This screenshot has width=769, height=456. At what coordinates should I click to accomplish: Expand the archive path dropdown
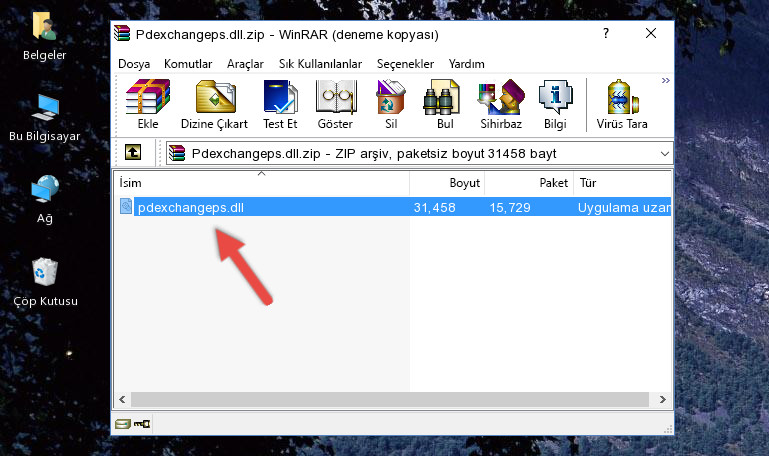[x=665, y=153]
